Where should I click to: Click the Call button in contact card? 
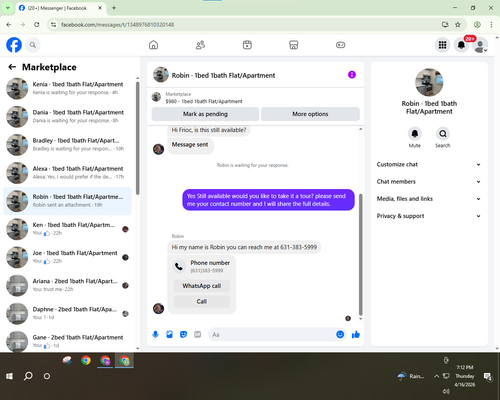pyautogui.click(x=202, y=301)
